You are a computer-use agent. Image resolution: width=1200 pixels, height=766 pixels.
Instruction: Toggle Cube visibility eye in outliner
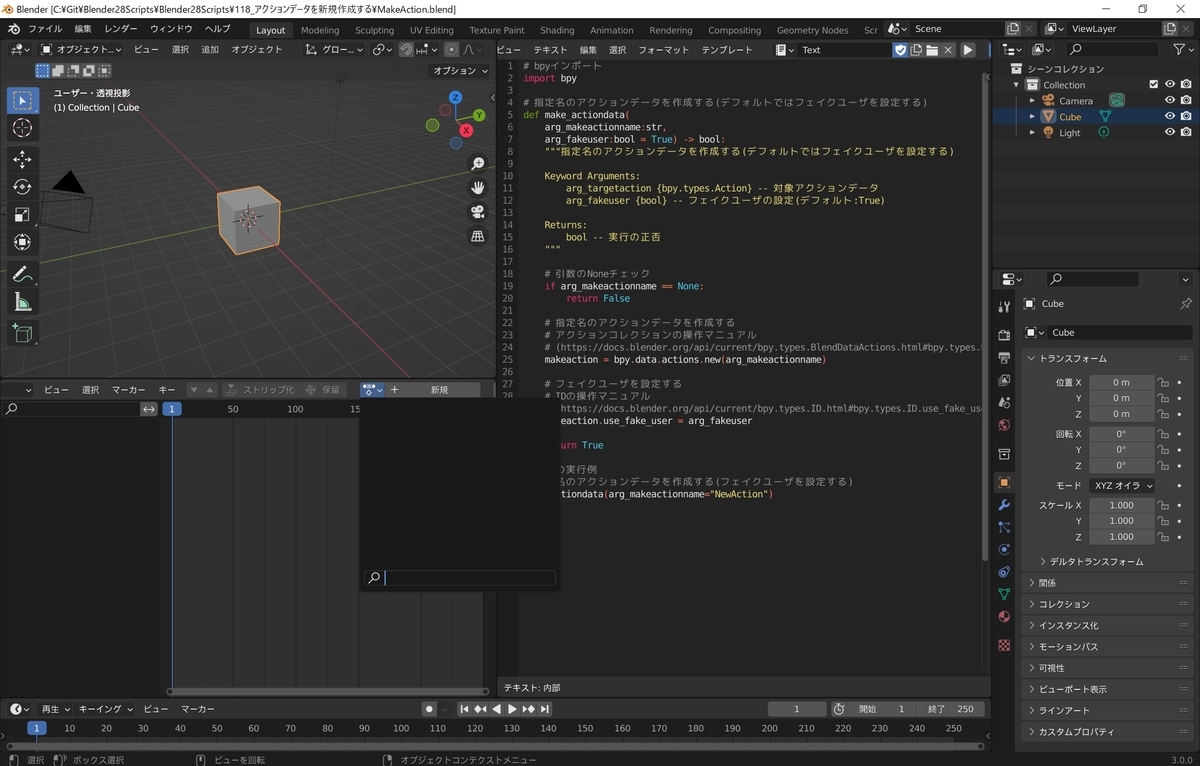pyautogui.click(x=1170, y=116)
